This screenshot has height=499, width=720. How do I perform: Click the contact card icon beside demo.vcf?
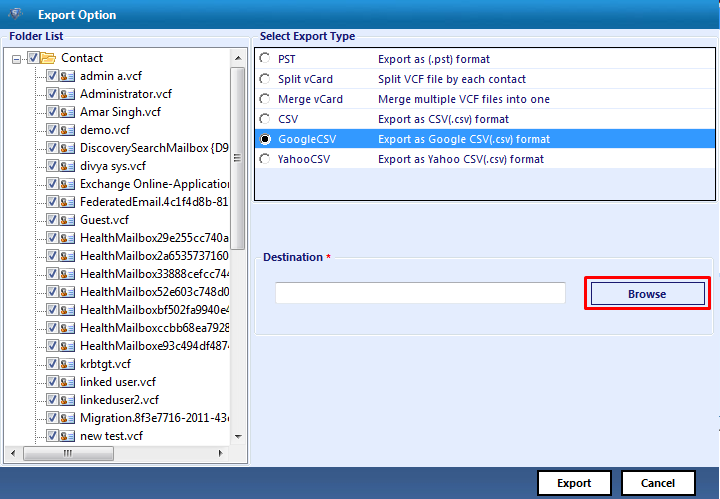(x=67, y=130)
